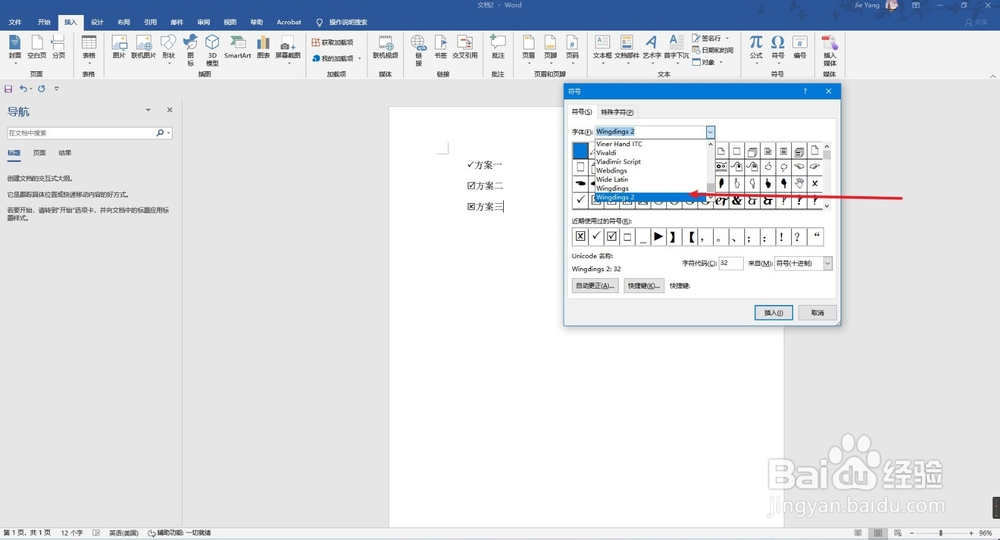Open the Icons (图标) ribbon button
The width and height of the screenshot is (1000, 540).
tap(190, 50)
